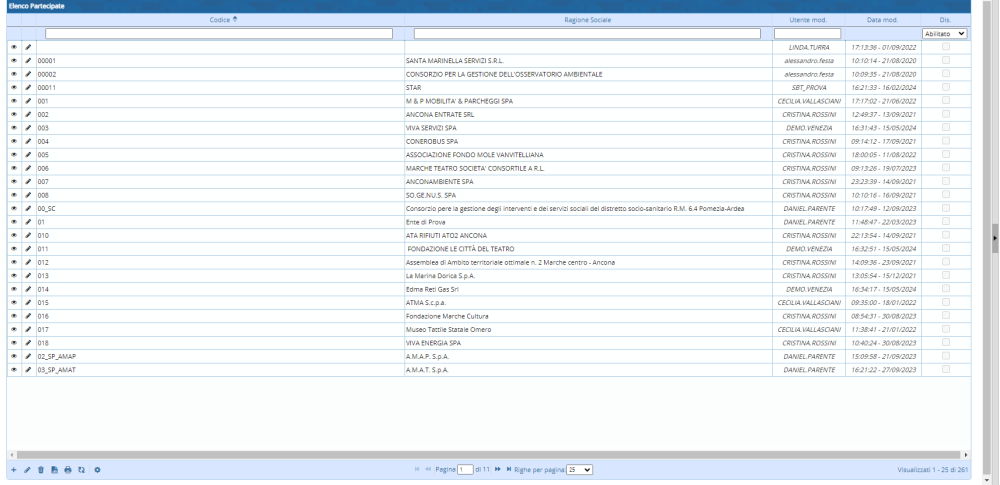The width and height of the screenshot is (1000, 485).
Task: Click the print icon in bottom toolbar
Action: coord(68,469)
